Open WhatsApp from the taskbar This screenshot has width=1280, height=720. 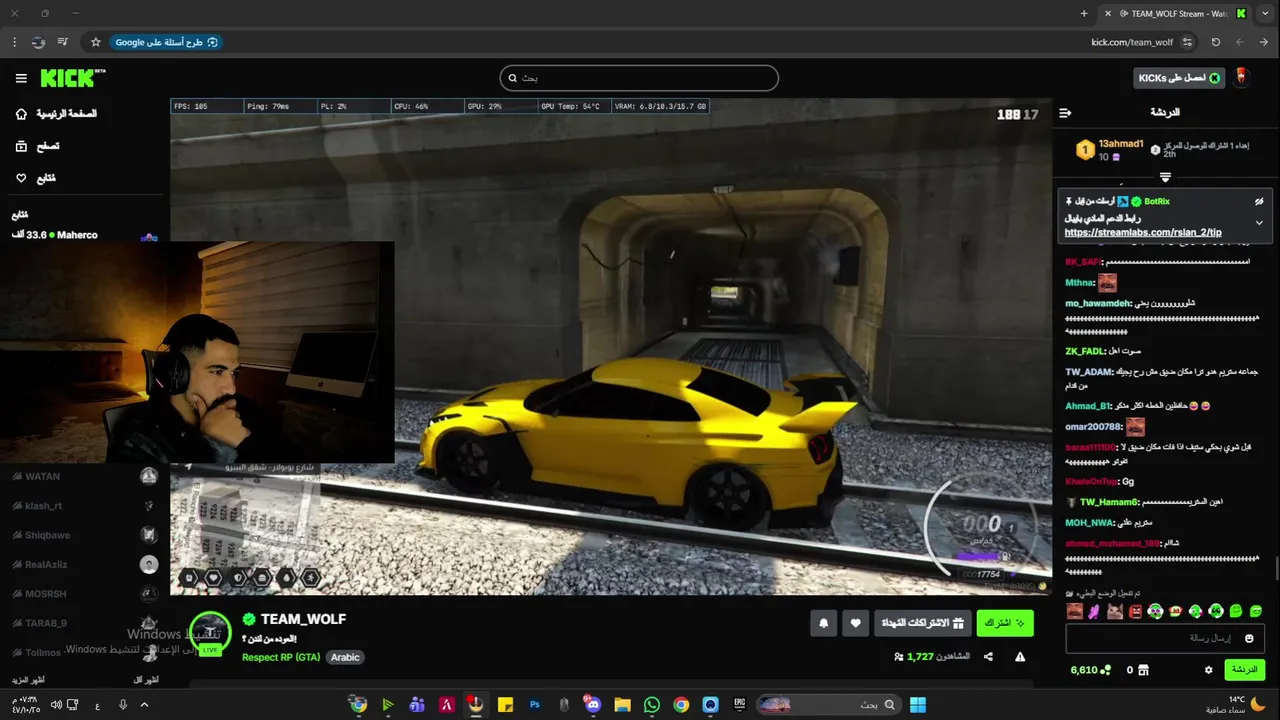652,705
